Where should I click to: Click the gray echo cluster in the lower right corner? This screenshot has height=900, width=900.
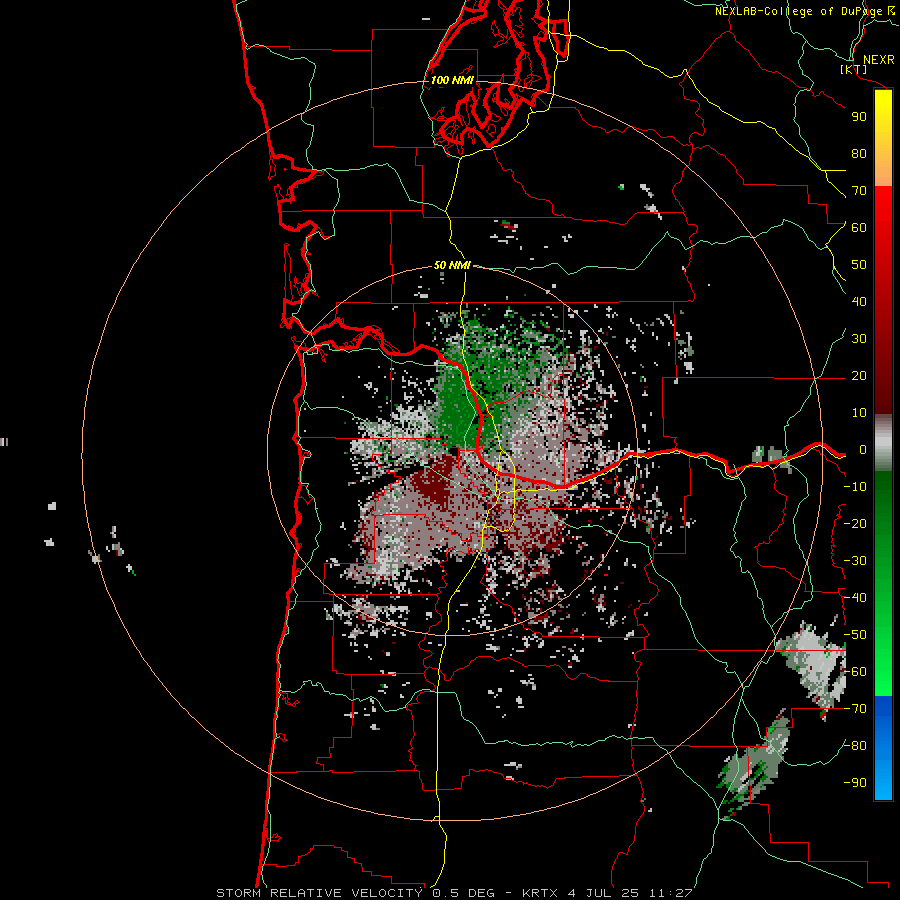[x=753, y=766]
